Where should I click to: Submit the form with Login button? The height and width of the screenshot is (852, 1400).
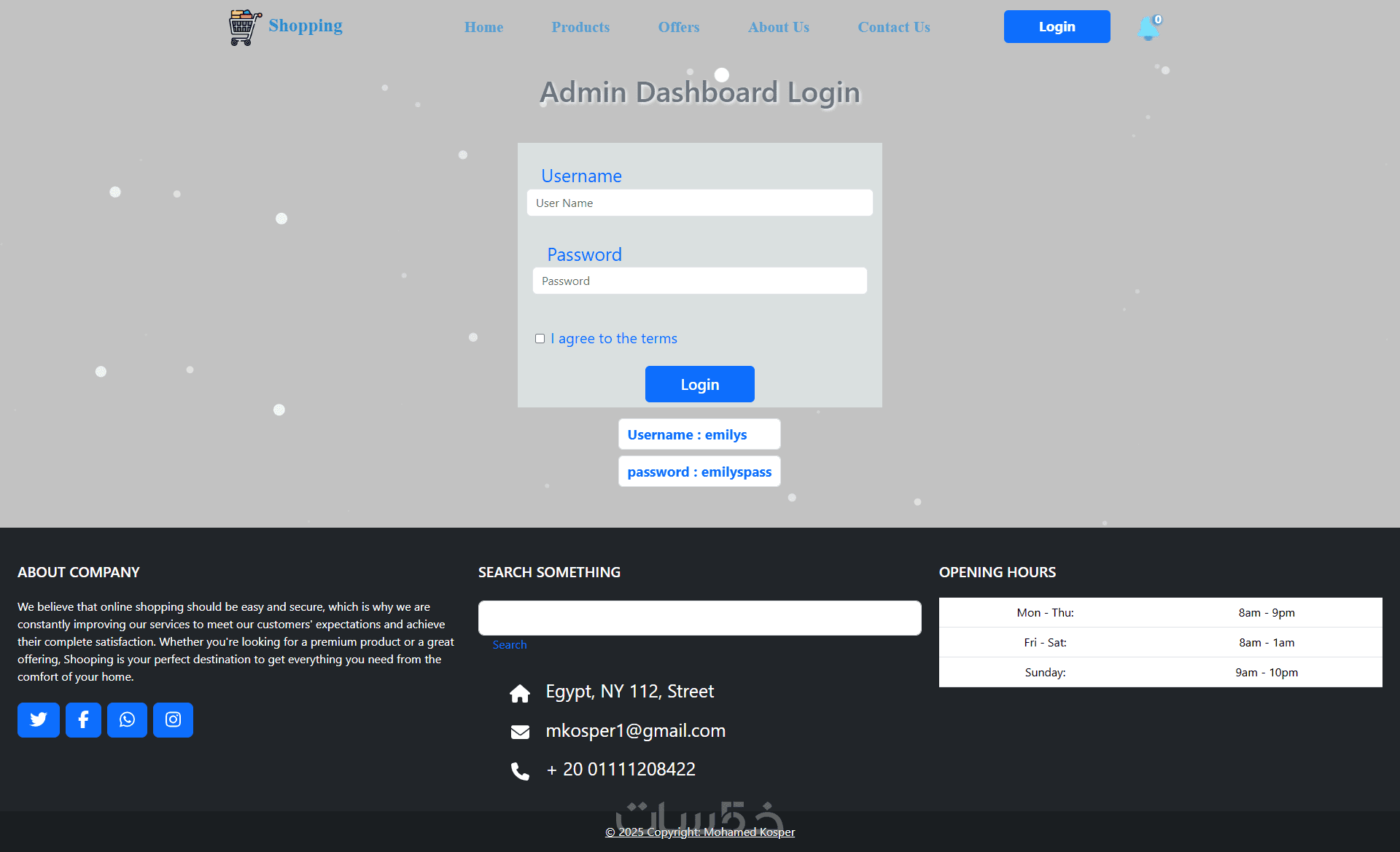click(x=699, y=384)
